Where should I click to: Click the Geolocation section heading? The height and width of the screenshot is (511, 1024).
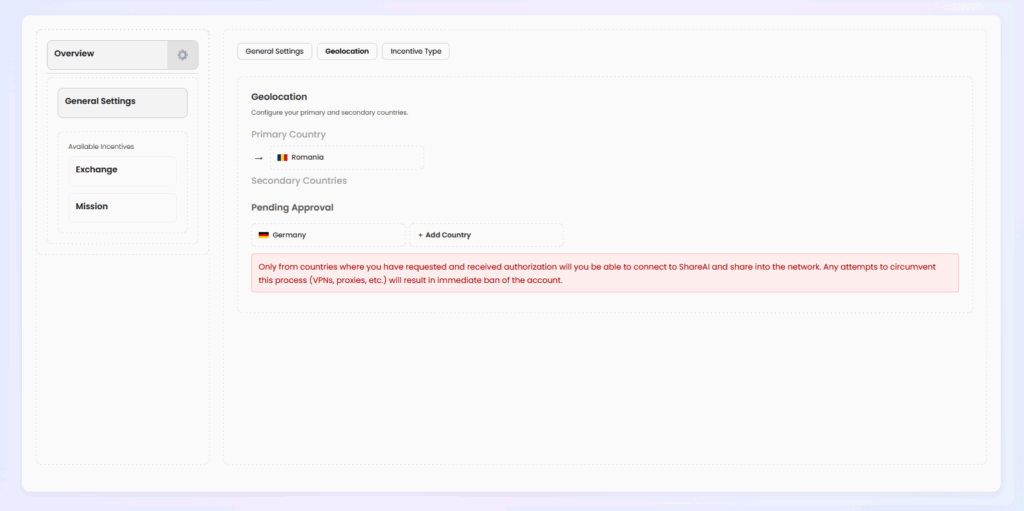[x=279, y=97]
